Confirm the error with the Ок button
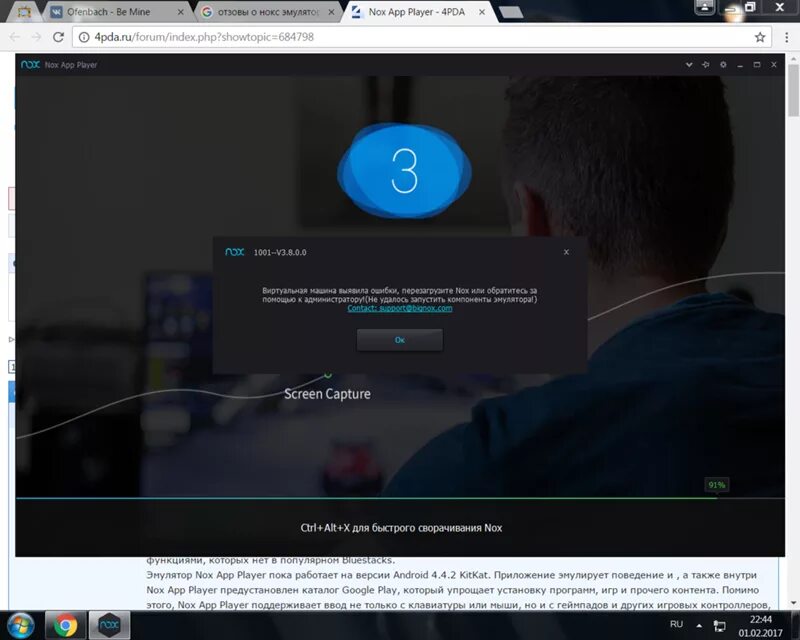The image size is (800, 640). [x=399, y=340]
